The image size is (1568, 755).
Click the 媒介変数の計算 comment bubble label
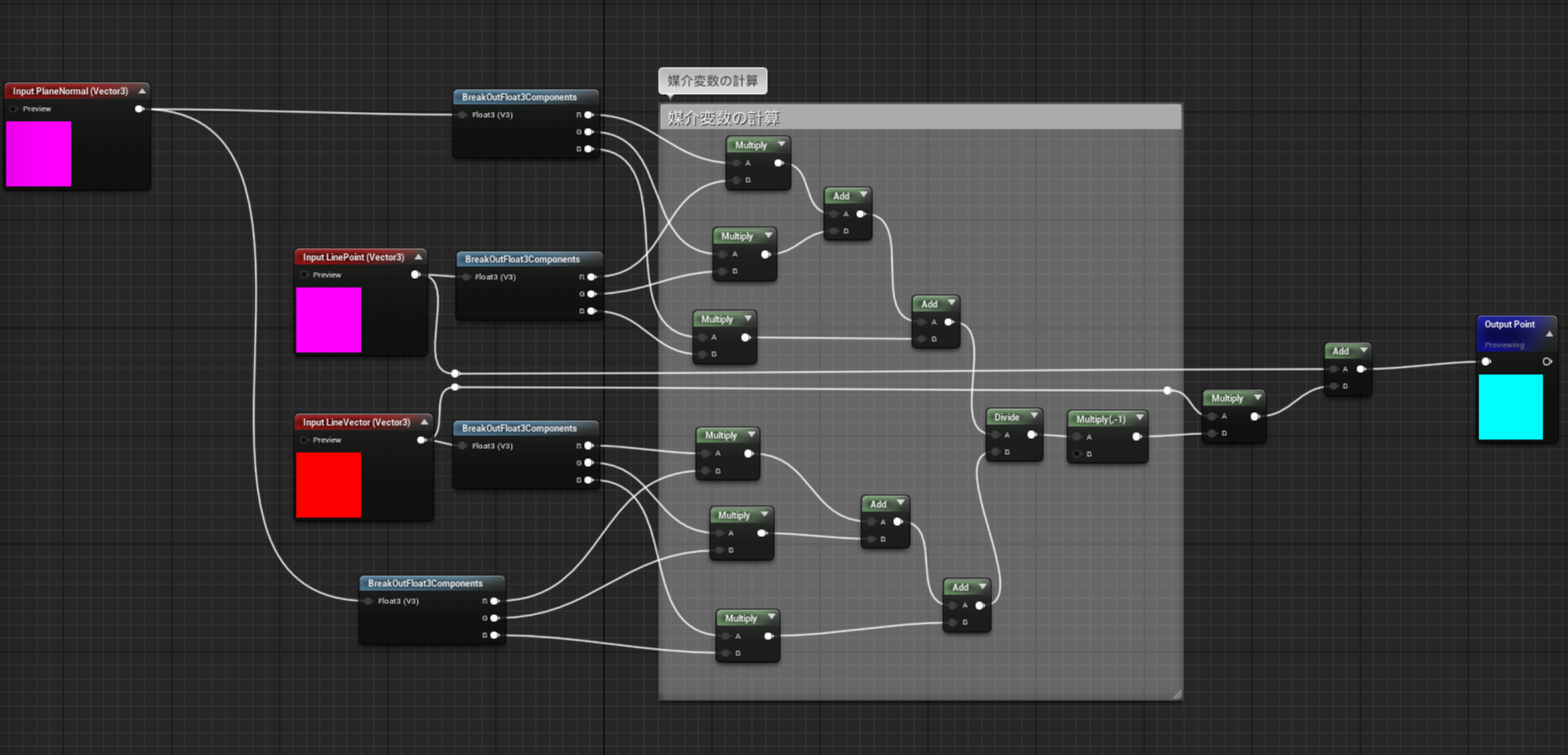coord(712,81)
